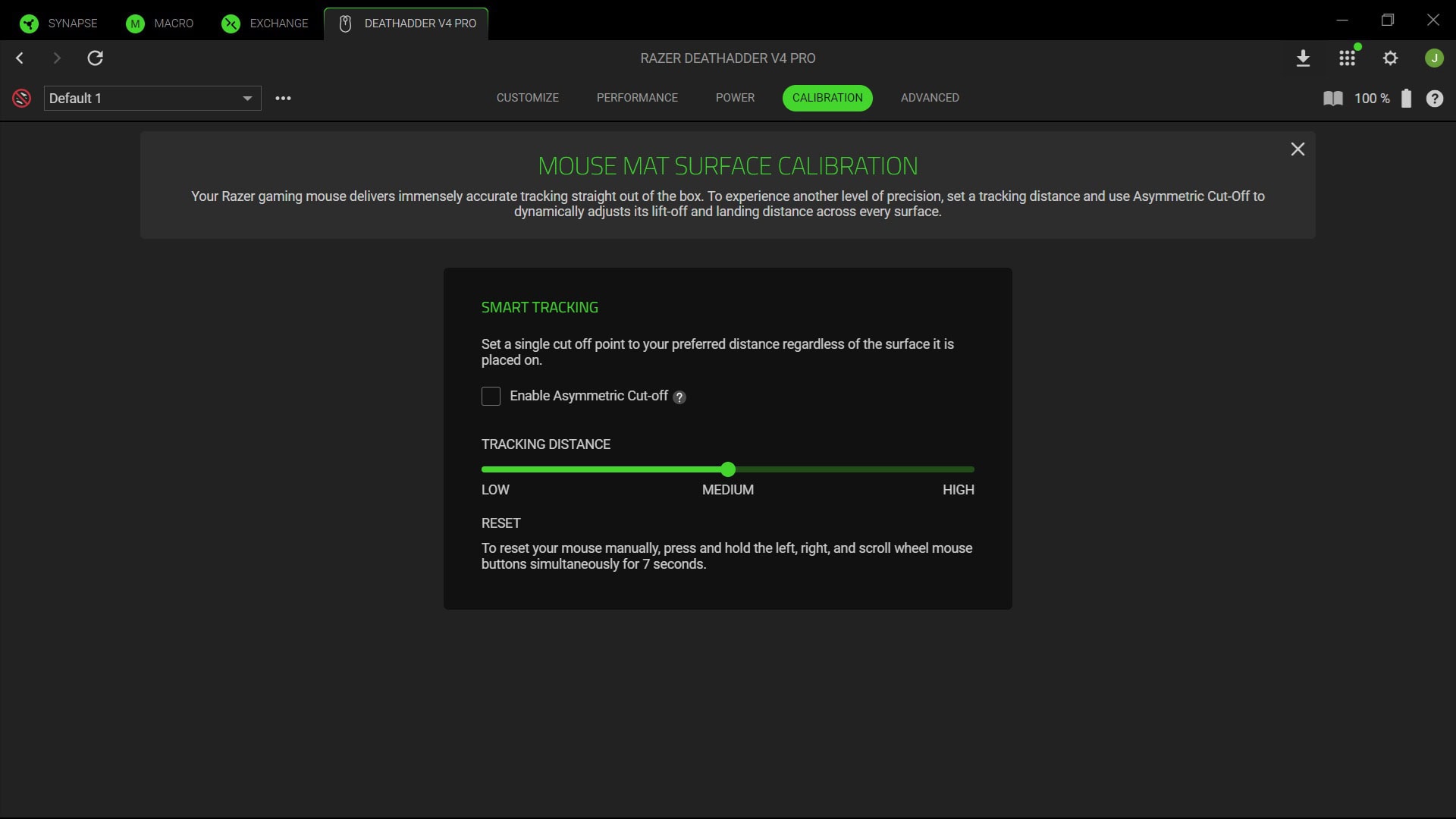Viewport: 1456px width, 819px height.
Task: Close the Mouse Mat Surface Calibration banner
Action: [x=1298, y=149]
